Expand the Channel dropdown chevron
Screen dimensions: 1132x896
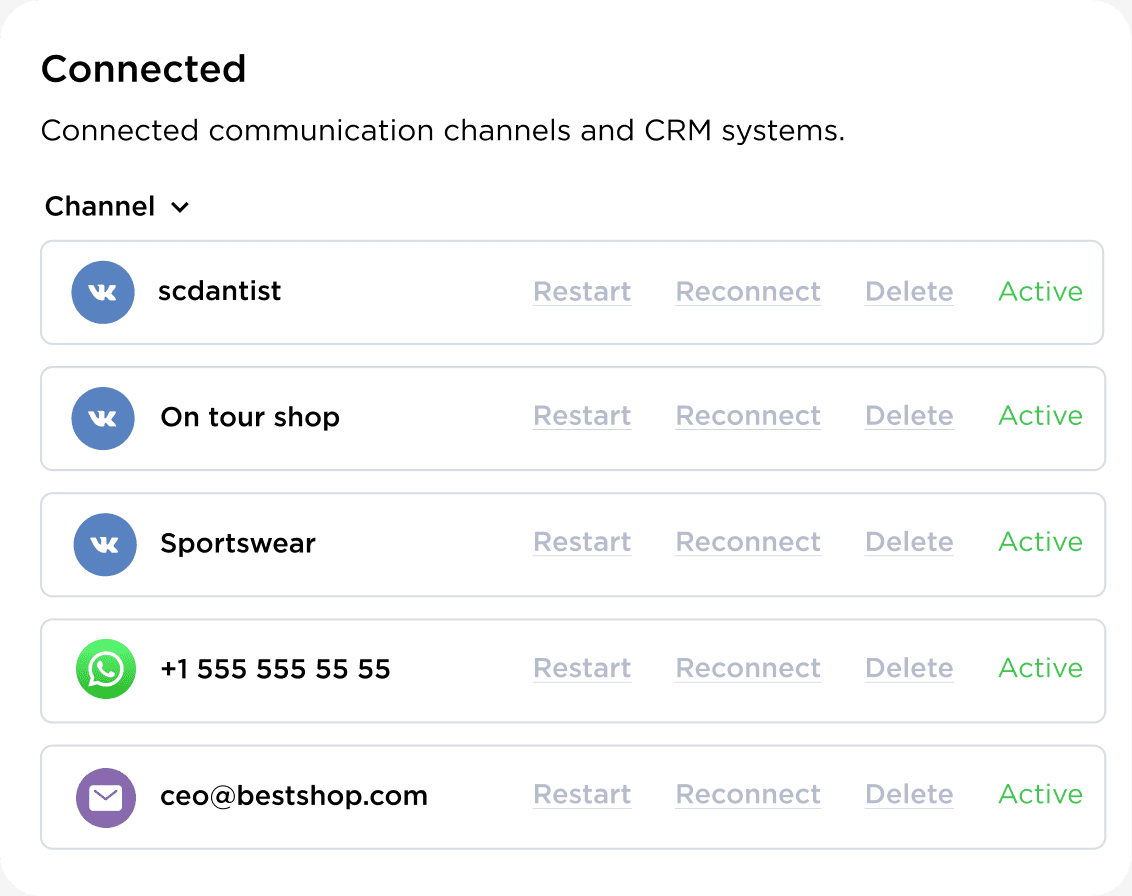click(x=180, y=208)
